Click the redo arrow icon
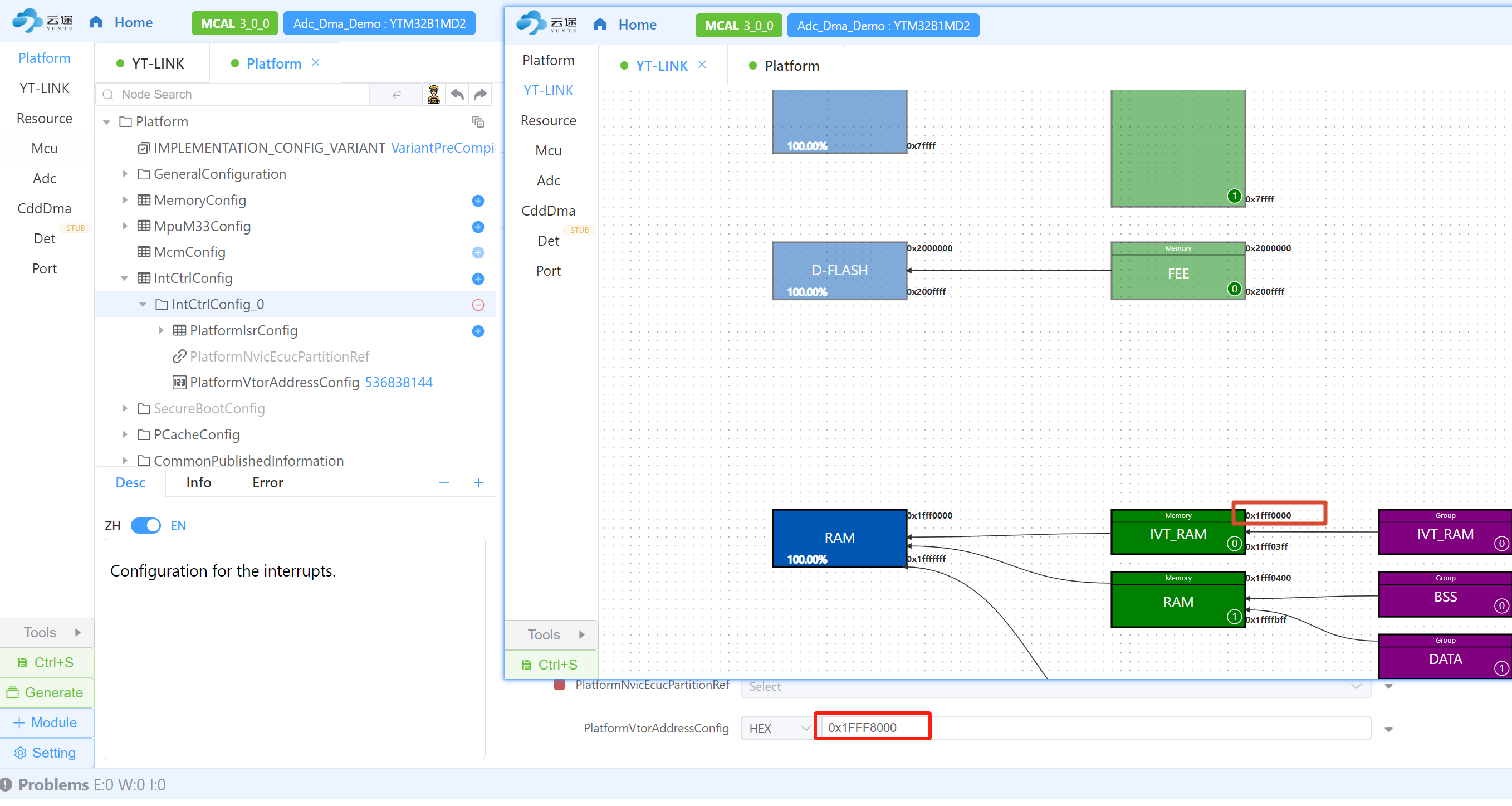Image resolution: width=1512 pixels, height=806 pixels. 480,95
